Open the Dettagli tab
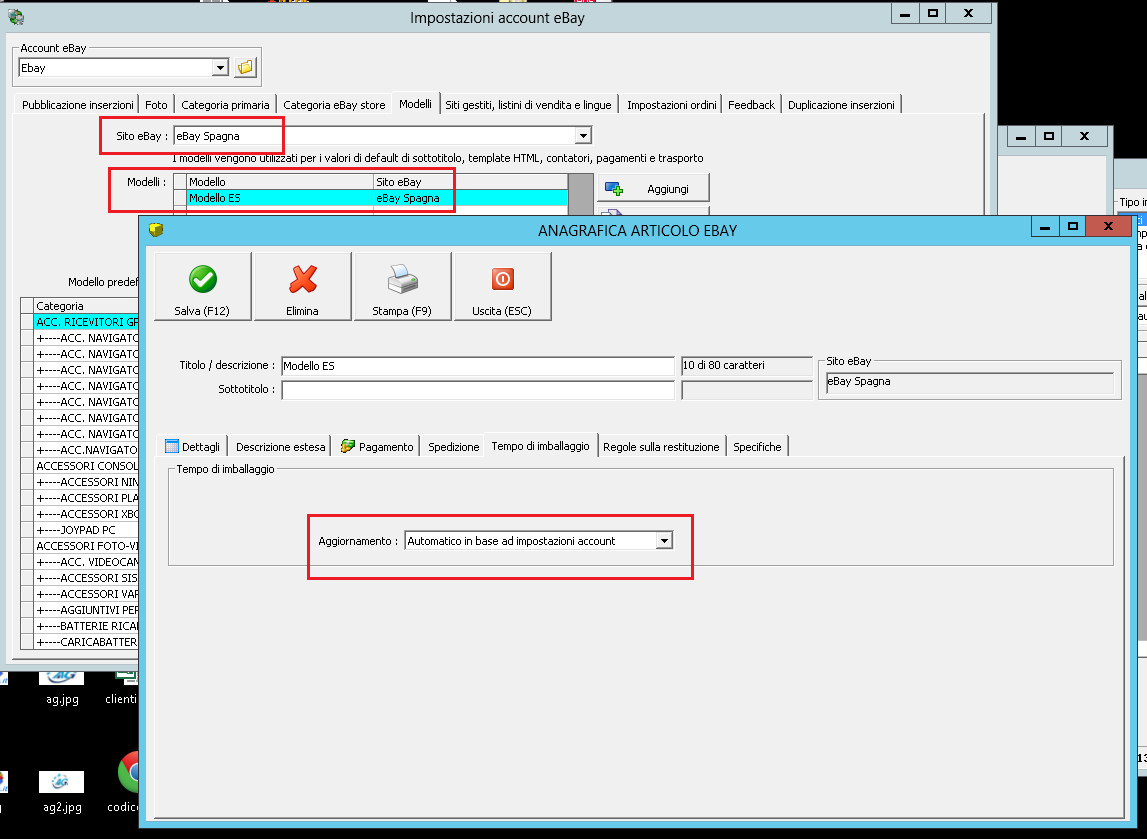The image size is (1147, 839). click(x=193, y=446)
